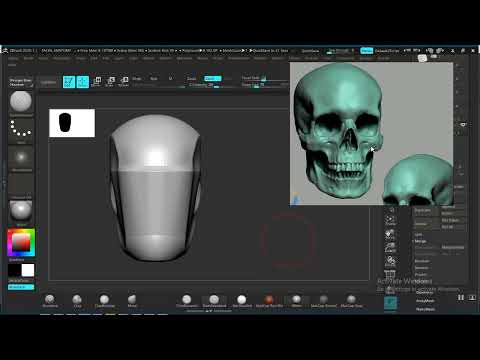Click the MergeDown button under Merge
Viewport: 480px width, 360px height.
tap(453, 247)
